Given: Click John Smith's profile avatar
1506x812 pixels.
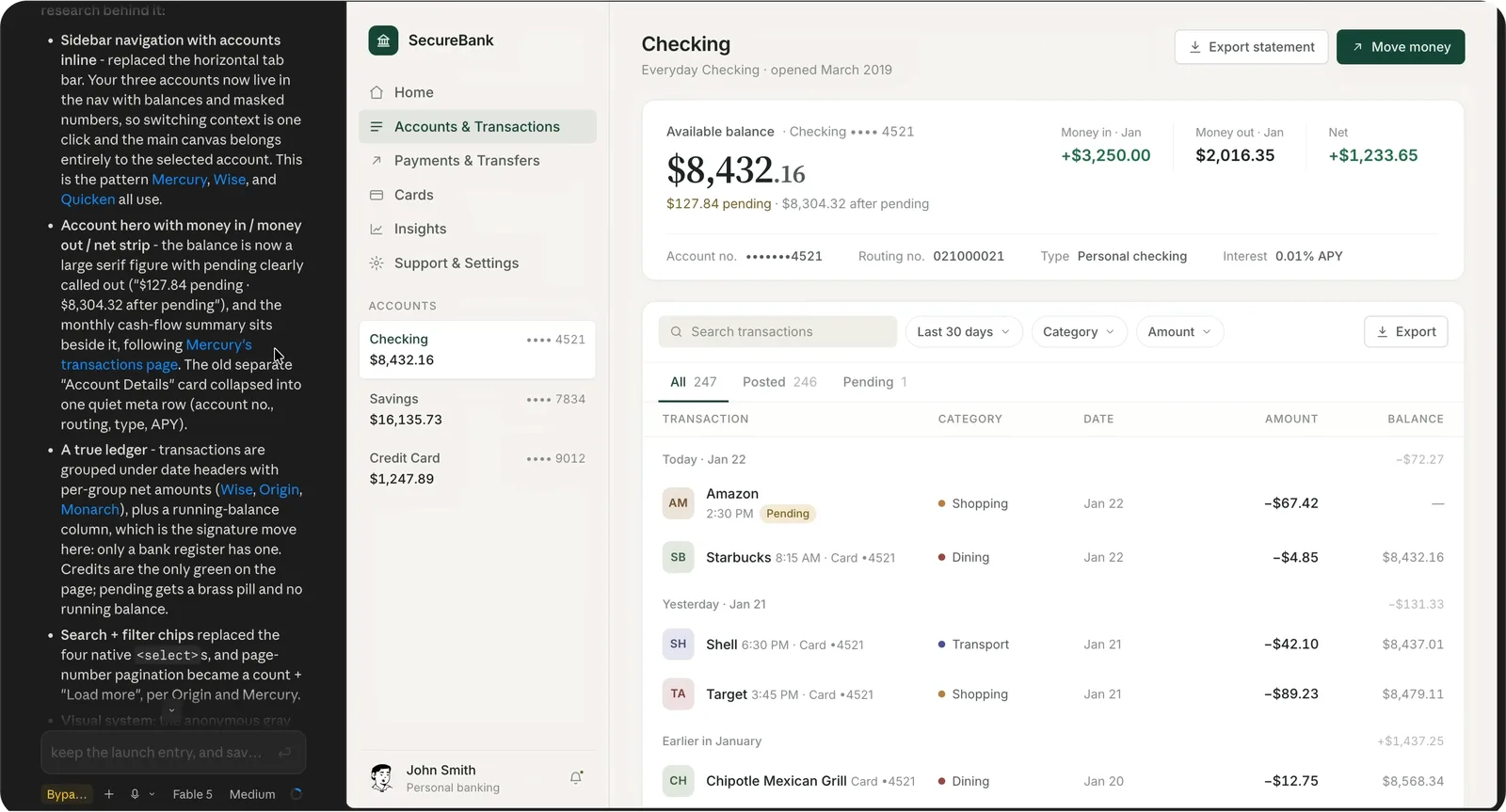Looking at the screenshot, I should pos(382,778).
